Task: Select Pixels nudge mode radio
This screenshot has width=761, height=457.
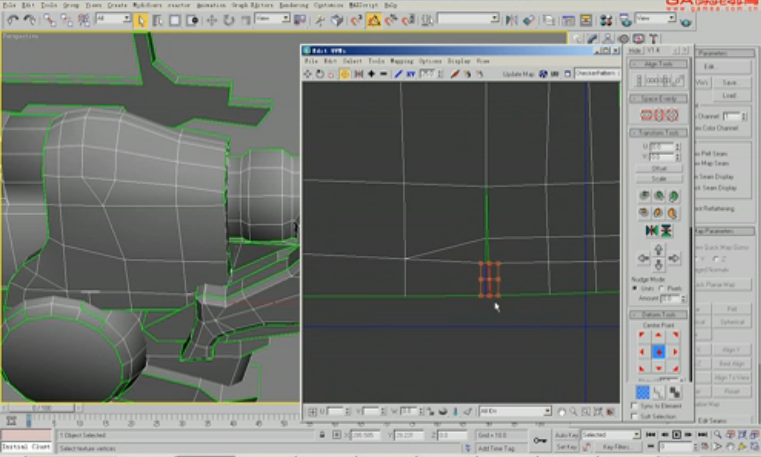Action: coord(662,288)
